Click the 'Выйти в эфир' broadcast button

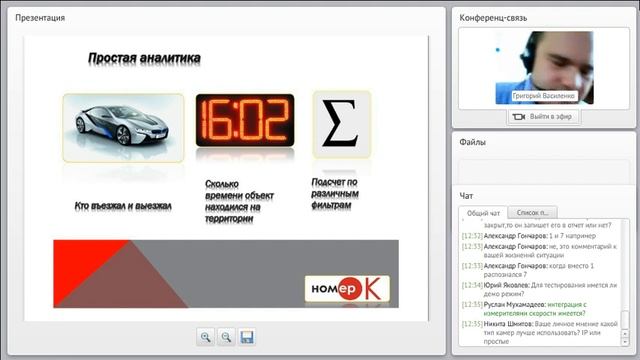(543, 117)
